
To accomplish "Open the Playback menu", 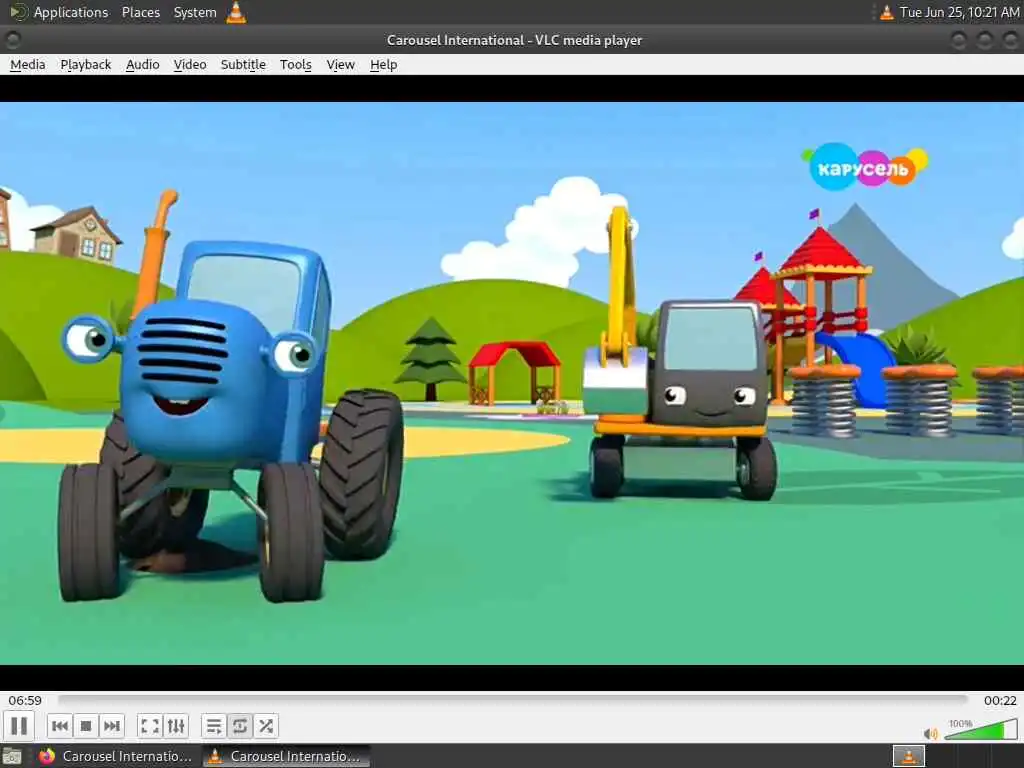I will [x=86, y=65].
